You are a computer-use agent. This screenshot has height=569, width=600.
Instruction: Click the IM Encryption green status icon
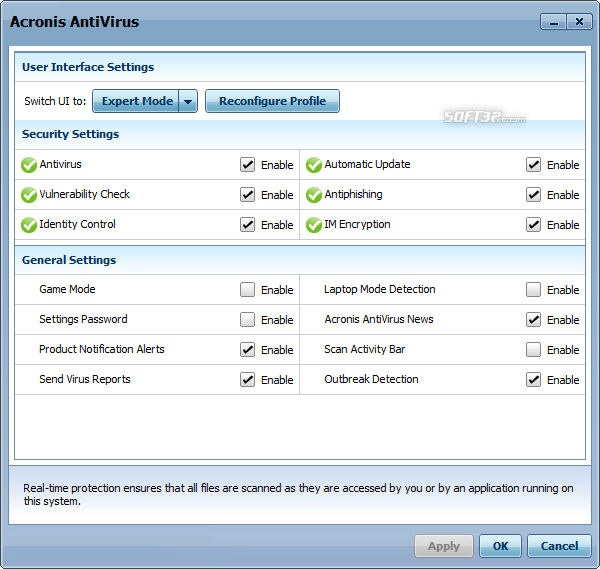(314, 225)
